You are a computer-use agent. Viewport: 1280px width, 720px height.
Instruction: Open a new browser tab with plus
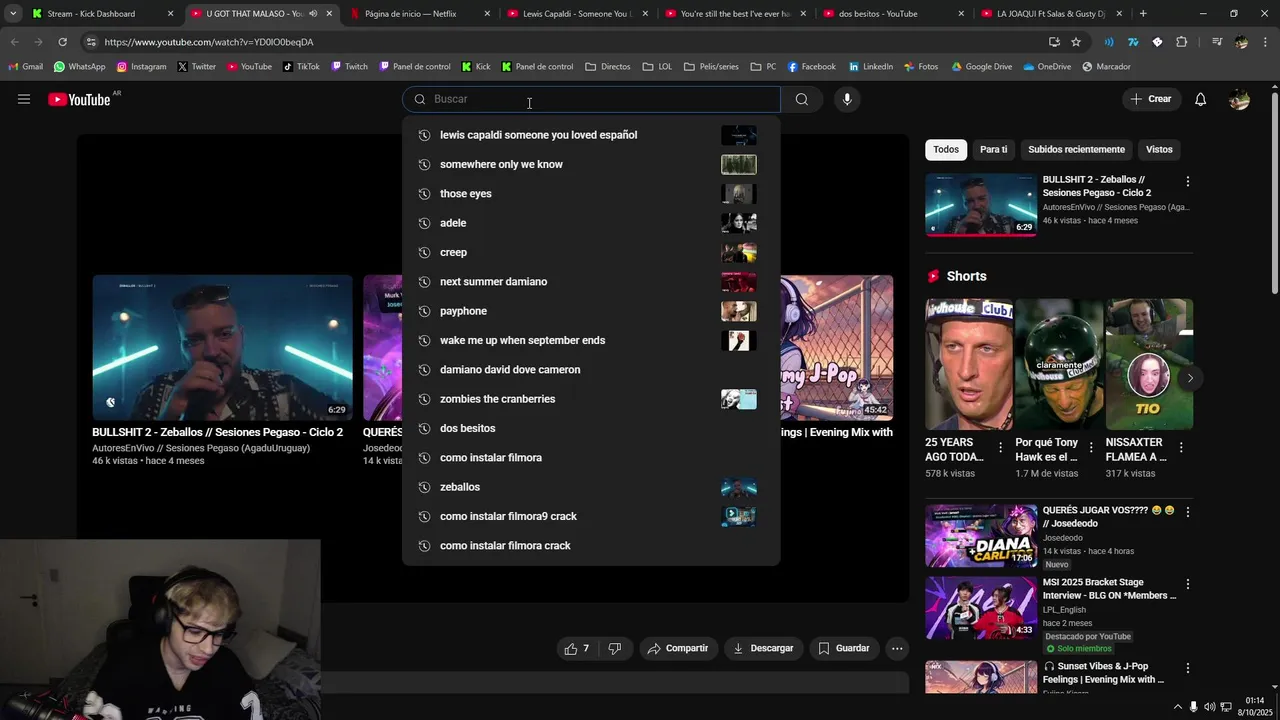pos(1143,14)
